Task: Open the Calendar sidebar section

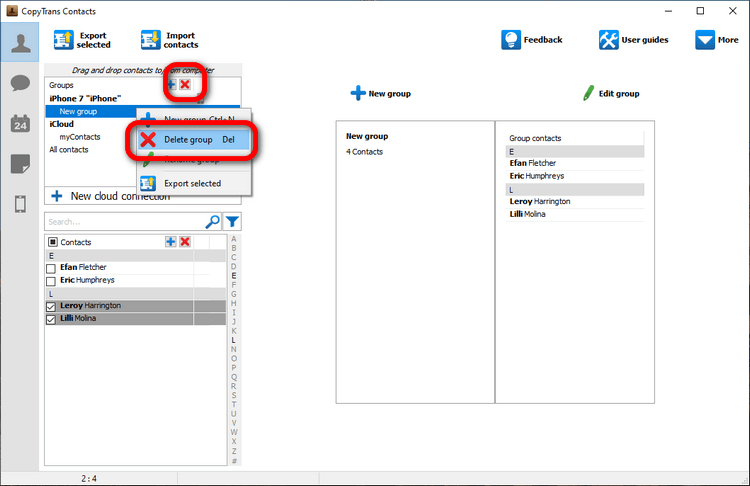Action: tap(20, 123)
